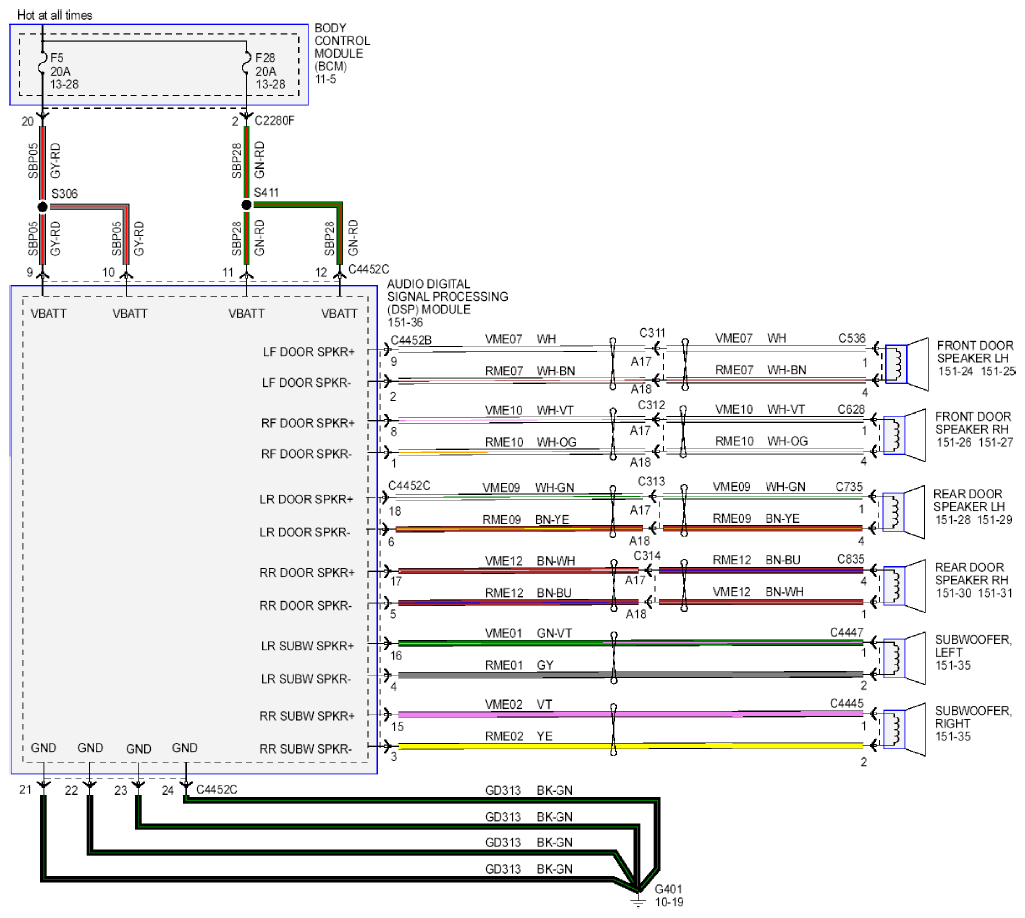Click the C4447 connector label
This screenshot has height=918, width=1025.
click(x=847, y=632)
